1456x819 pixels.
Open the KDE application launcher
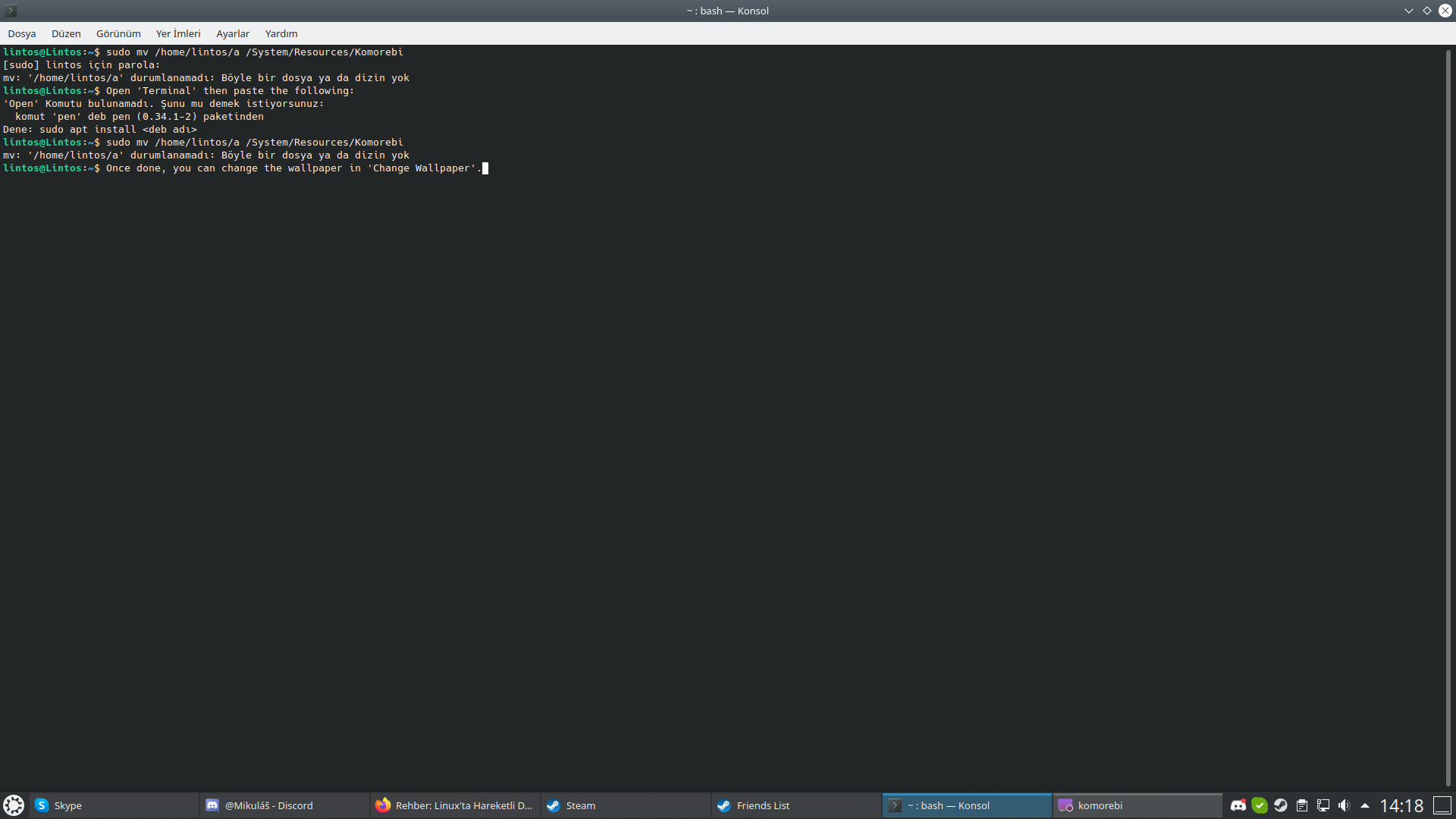[14, 805]
